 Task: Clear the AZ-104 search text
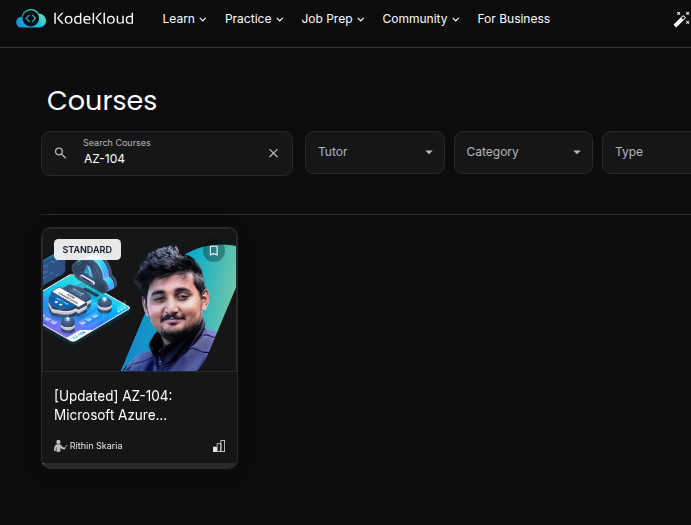273,153
